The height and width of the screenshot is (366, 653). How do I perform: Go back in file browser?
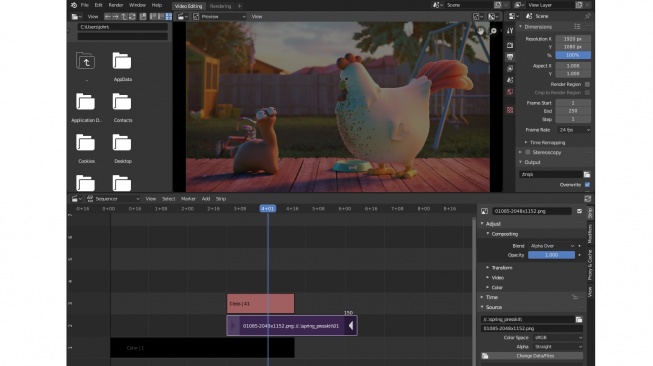pos(108,17)
